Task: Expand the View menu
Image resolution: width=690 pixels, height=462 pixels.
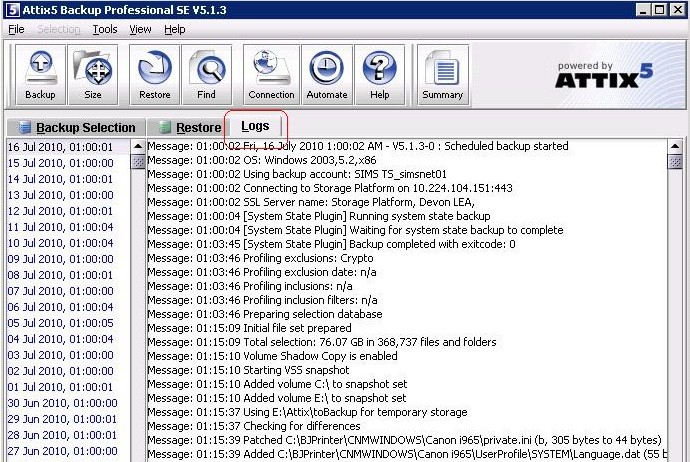Action: (140, 30)
